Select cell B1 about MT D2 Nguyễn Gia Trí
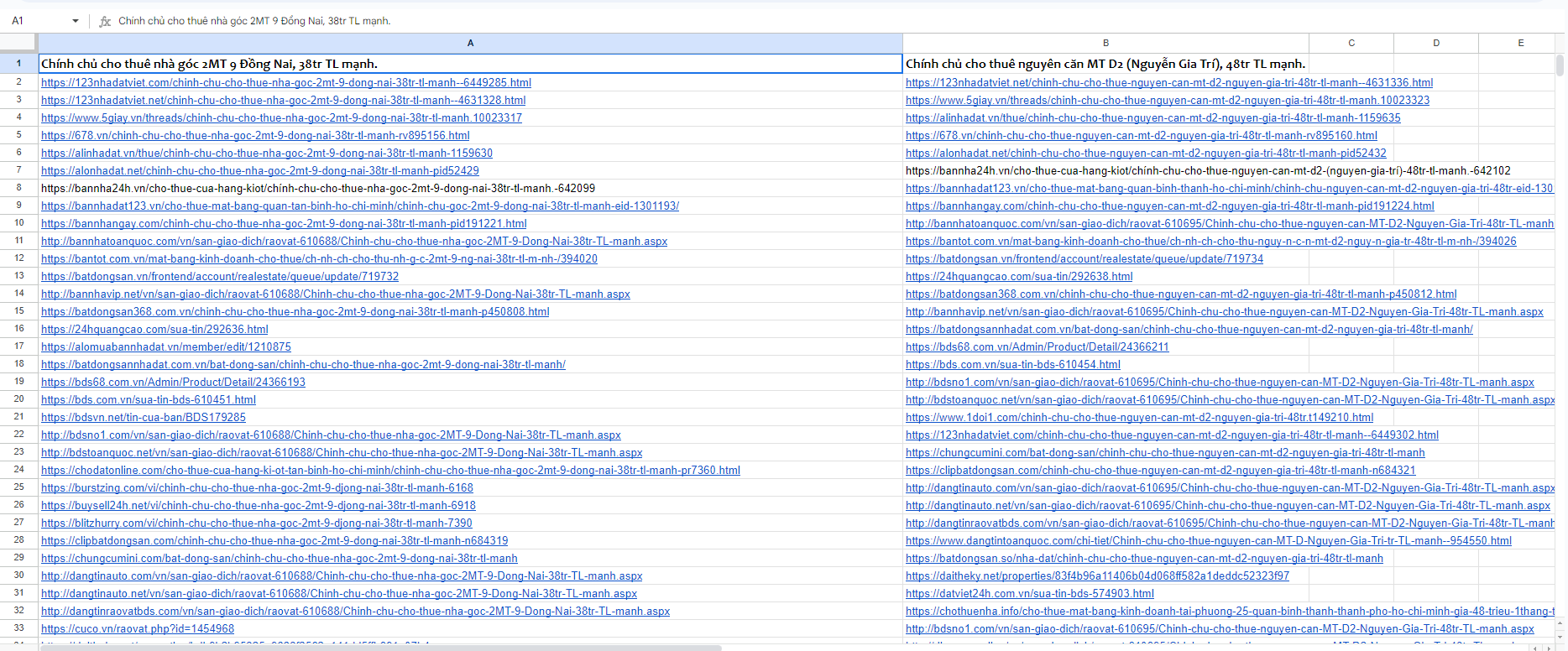 pos(1105,64)
